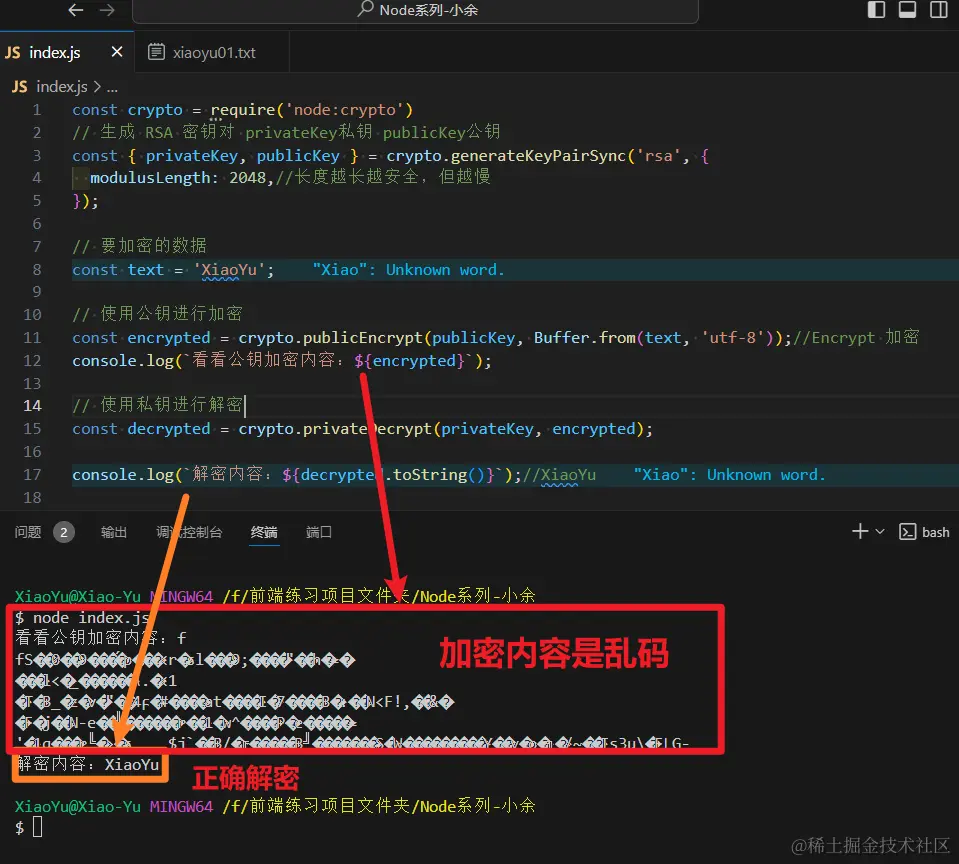
Task: Click the 'node:crypto' string on line 1
Action: tap(346, 110)
